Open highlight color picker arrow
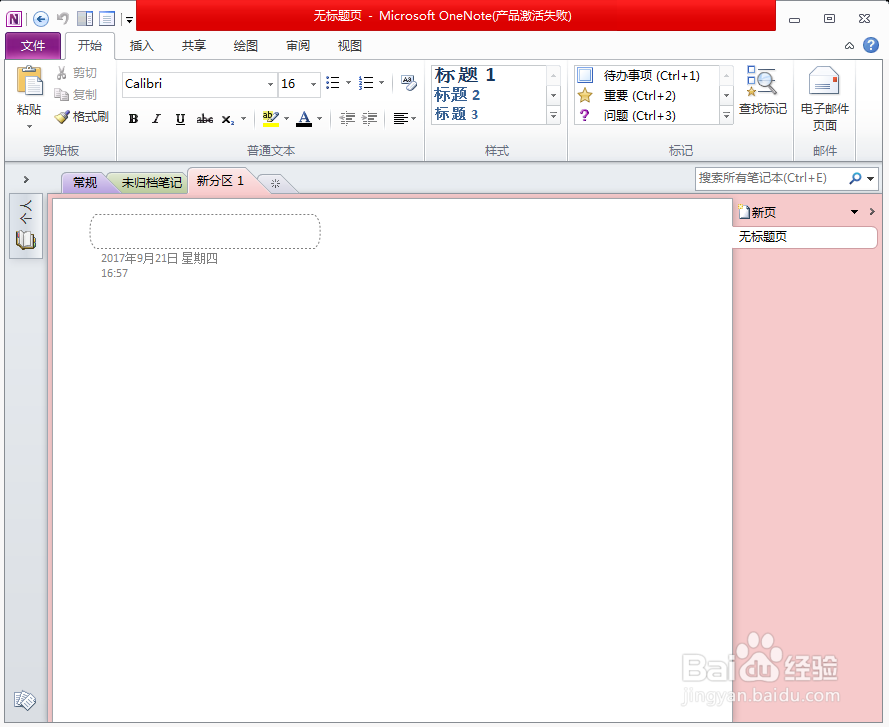 click(x=286, y=119)
